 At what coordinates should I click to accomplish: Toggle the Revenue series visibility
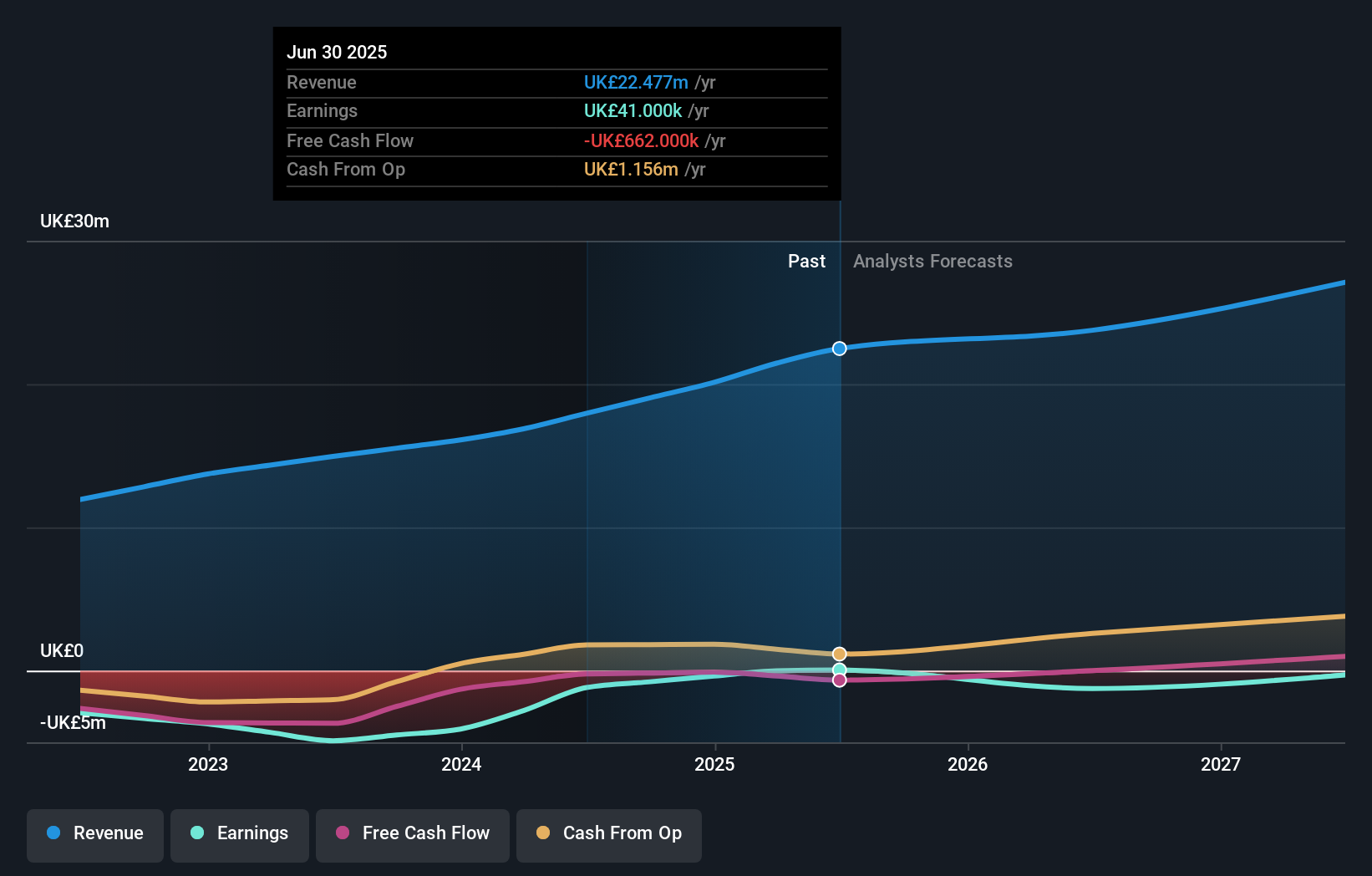(x=94, y=833)
